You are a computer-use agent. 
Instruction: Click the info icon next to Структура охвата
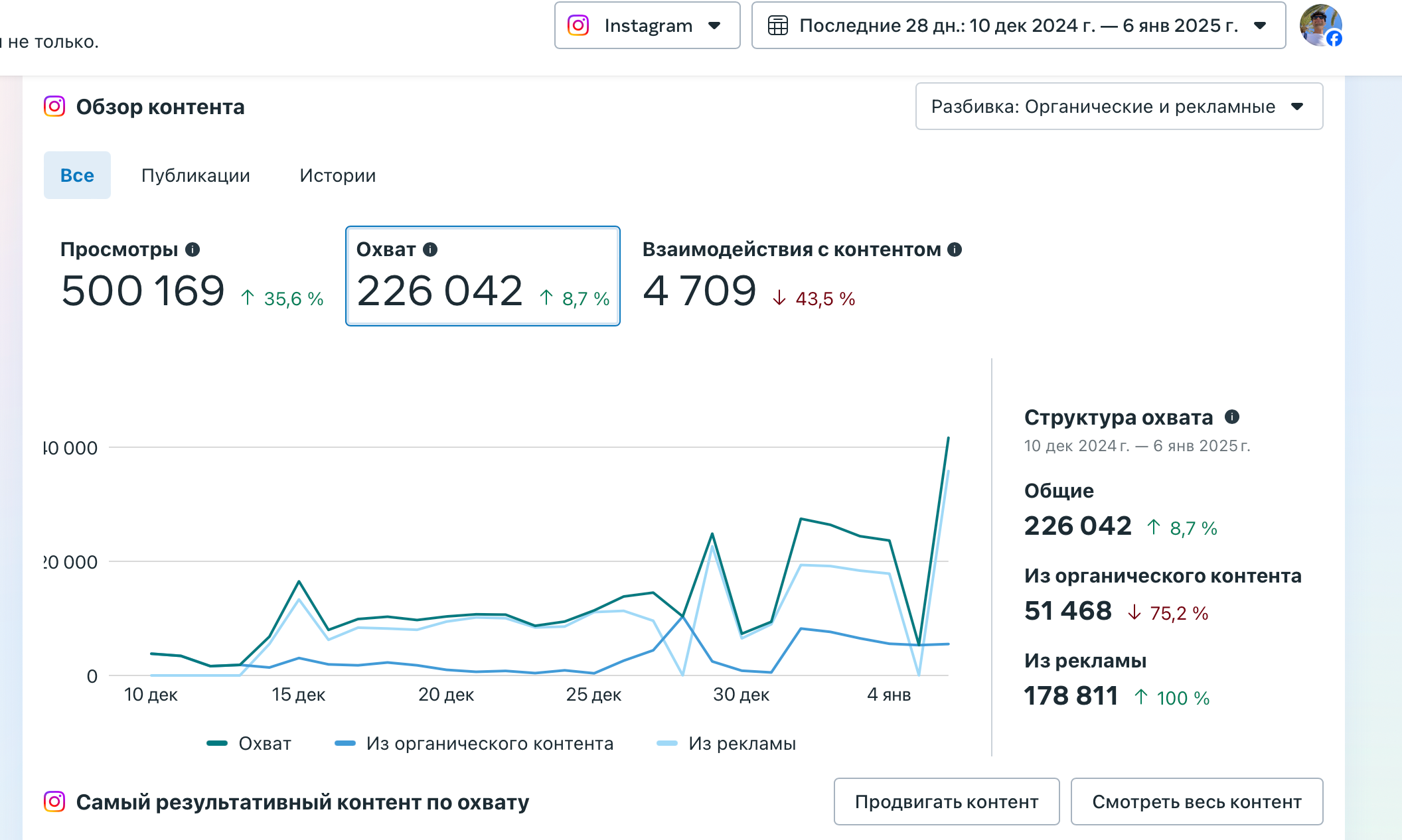click(1232, 417)
